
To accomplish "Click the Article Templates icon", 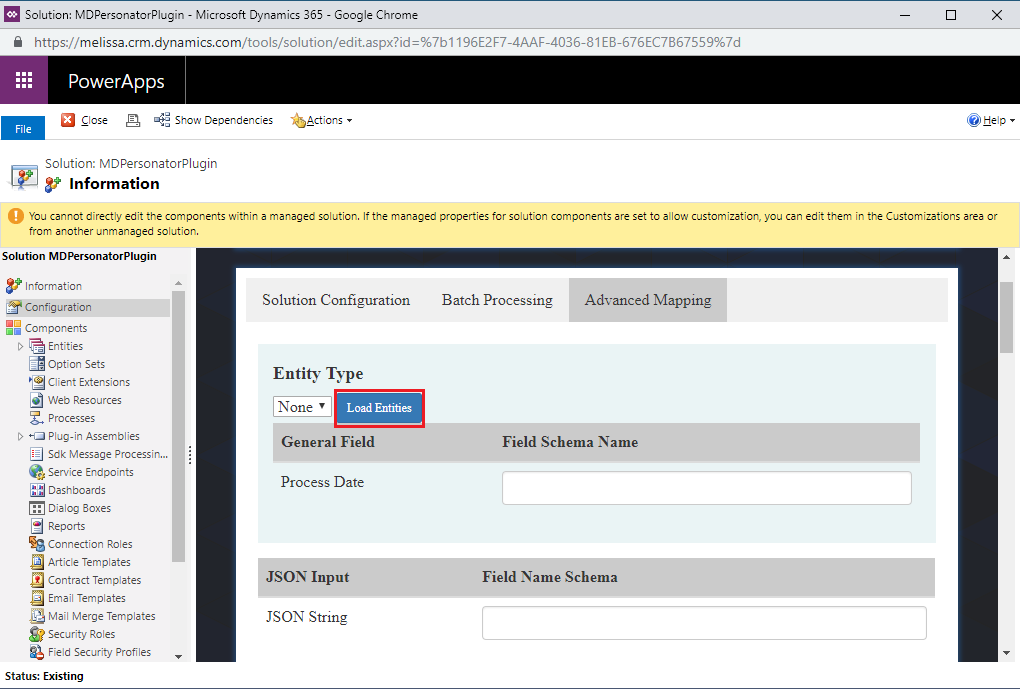I will [x=37, y=562].
